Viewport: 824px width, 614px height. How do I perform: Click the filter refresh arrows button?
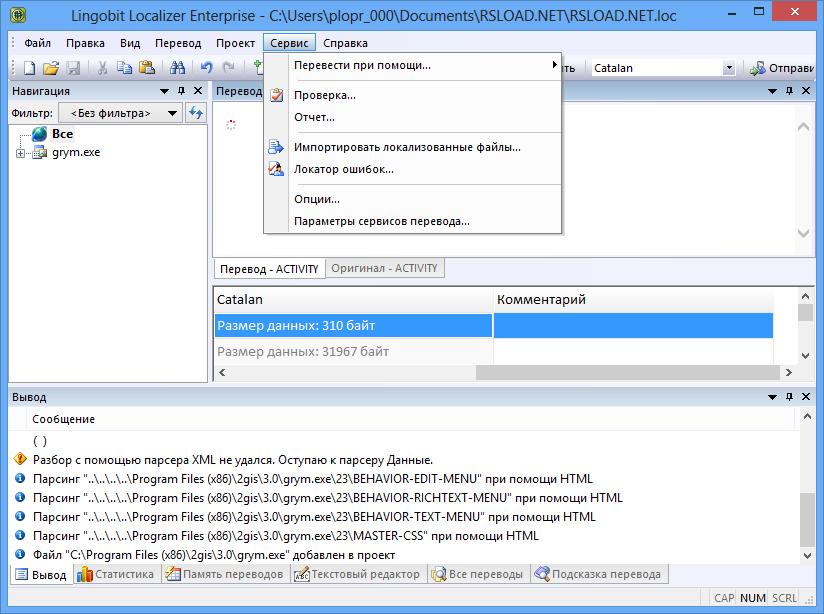(x=195, y=113)
